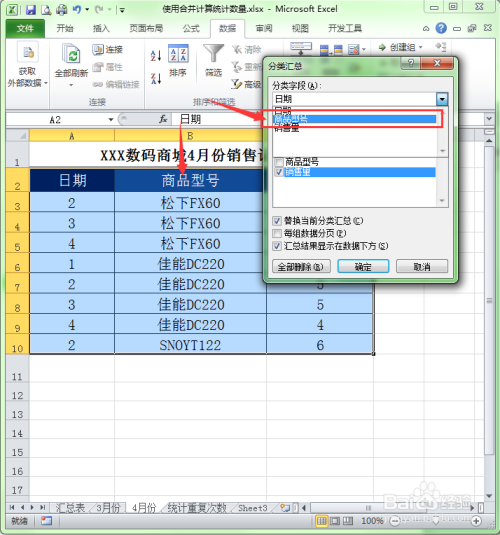The image size is (500, 535).
Task: Open the 分类字段 dropdown arrow
Action: pos(442,99)
